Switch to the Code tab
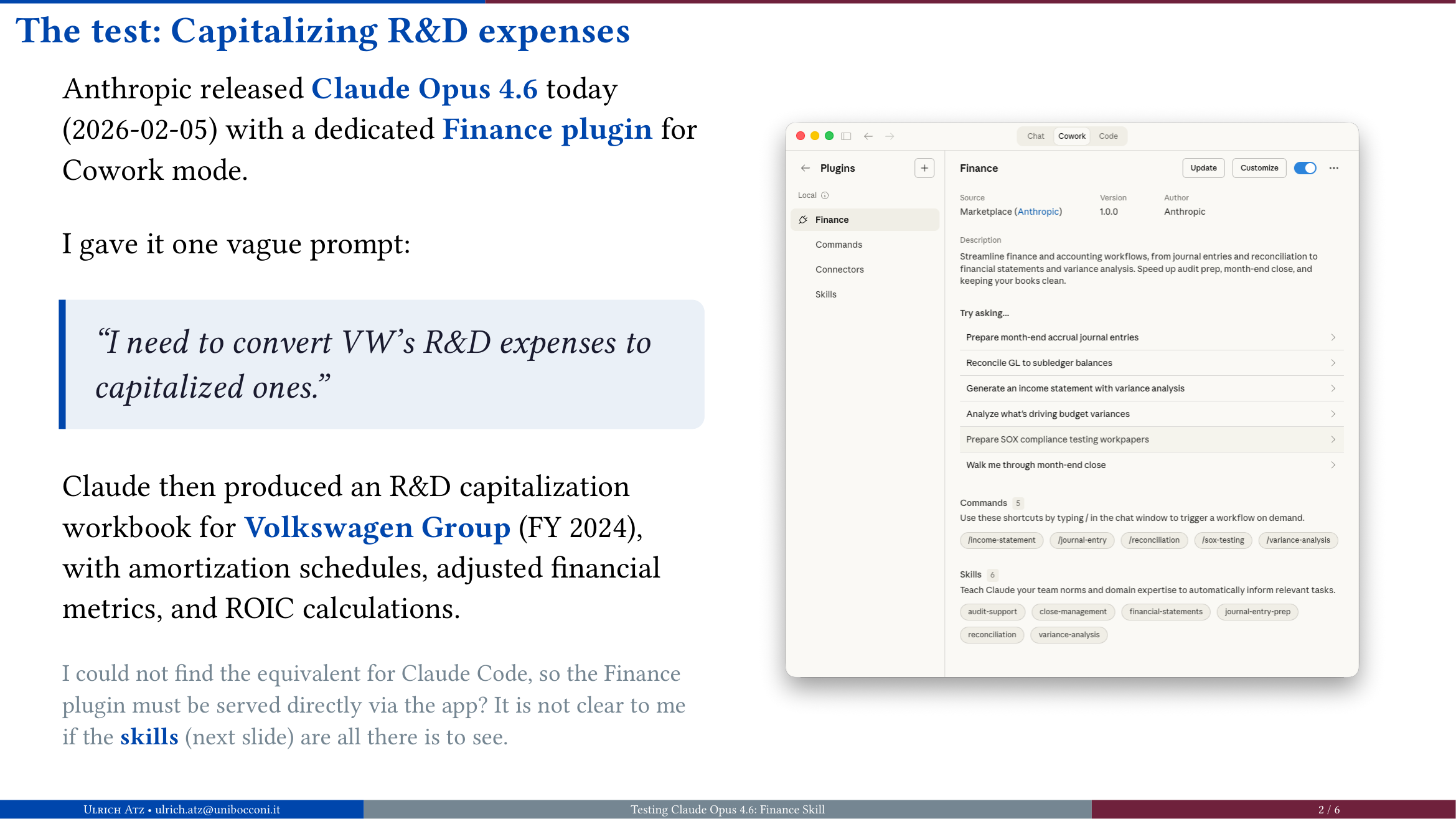Screen dimensions: 1456x819 click(1109, 136)
